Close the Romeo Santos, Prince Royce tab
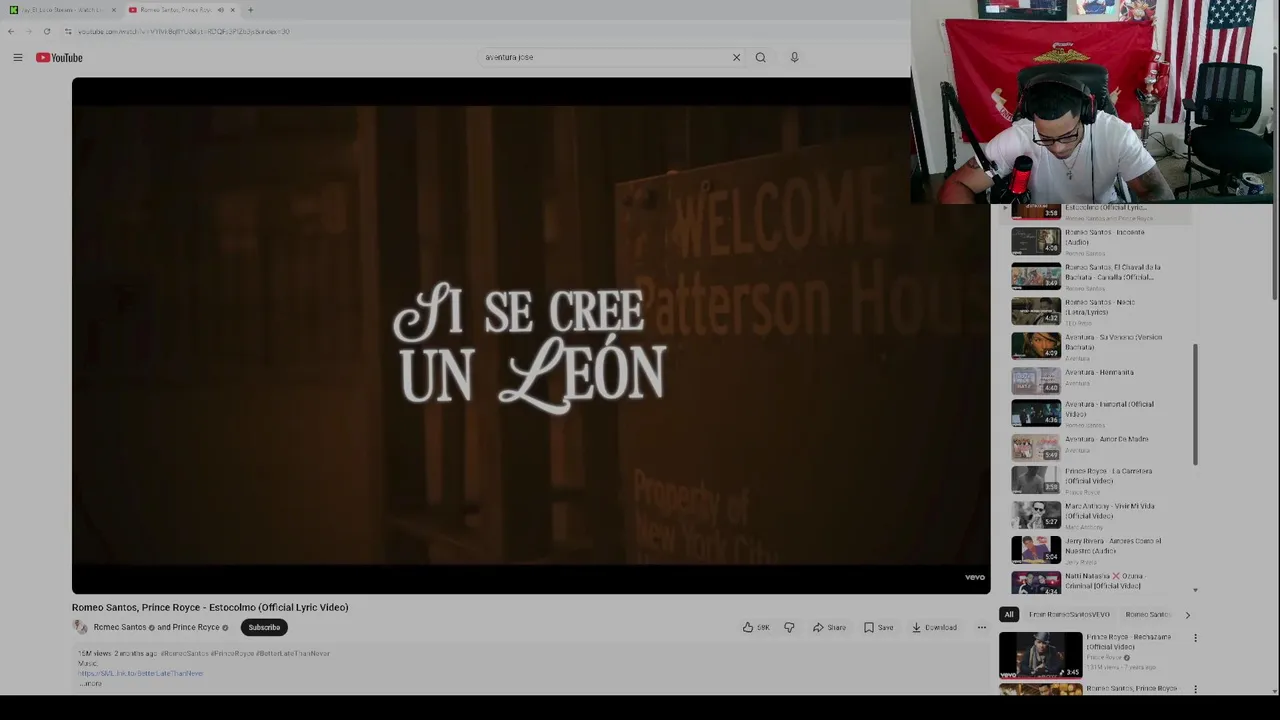Image resolution: width=1280 pixels, height=720 pixels. (x=232, y=10)
